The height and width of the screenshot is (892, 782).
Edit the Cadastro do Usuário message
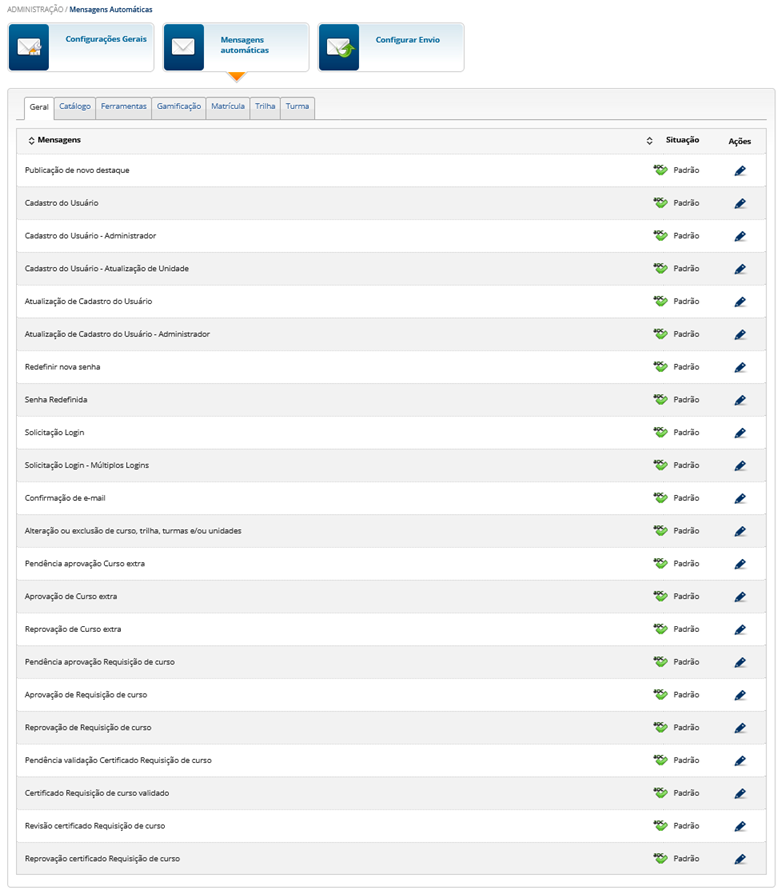pyautogui.click(x=740, y=203)
